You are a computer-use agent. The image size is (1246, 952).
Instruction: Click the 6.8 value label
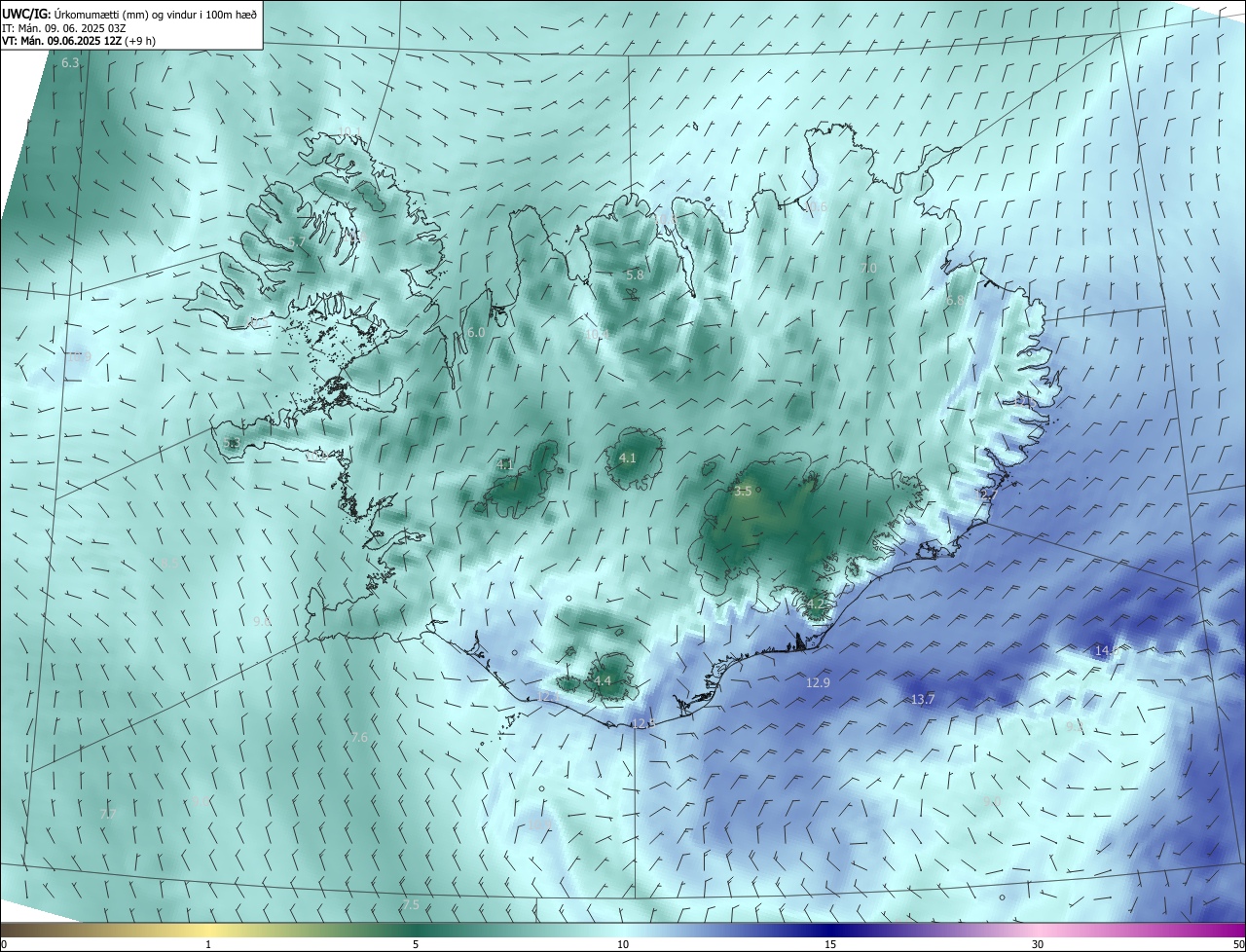pyautogui.click(x=955, y=301)
